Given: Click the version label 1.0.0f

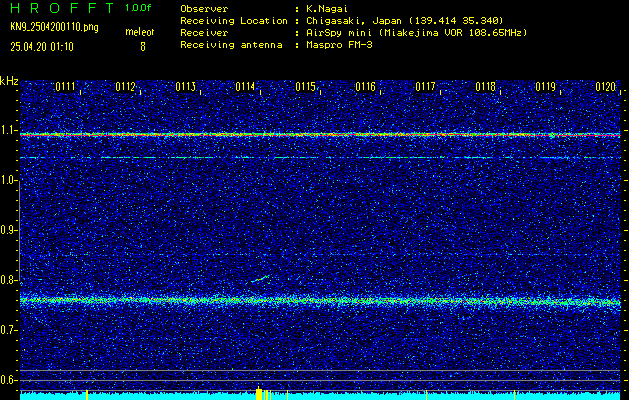Looking at the screenshot, I should pos(138,8).
